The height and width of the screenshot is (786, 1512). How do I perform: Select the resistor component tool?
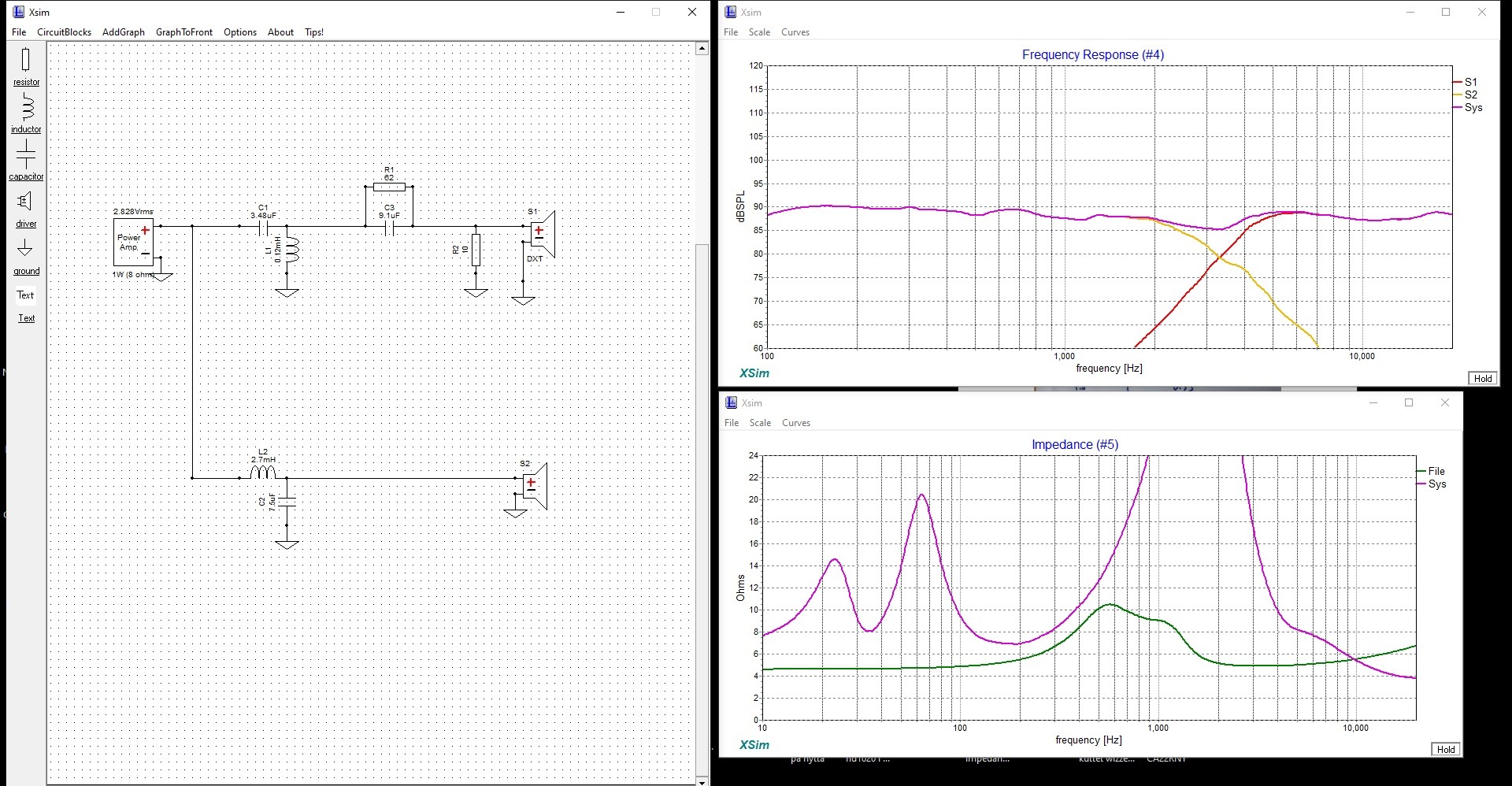pyautogui.click(x=26, y=67)
